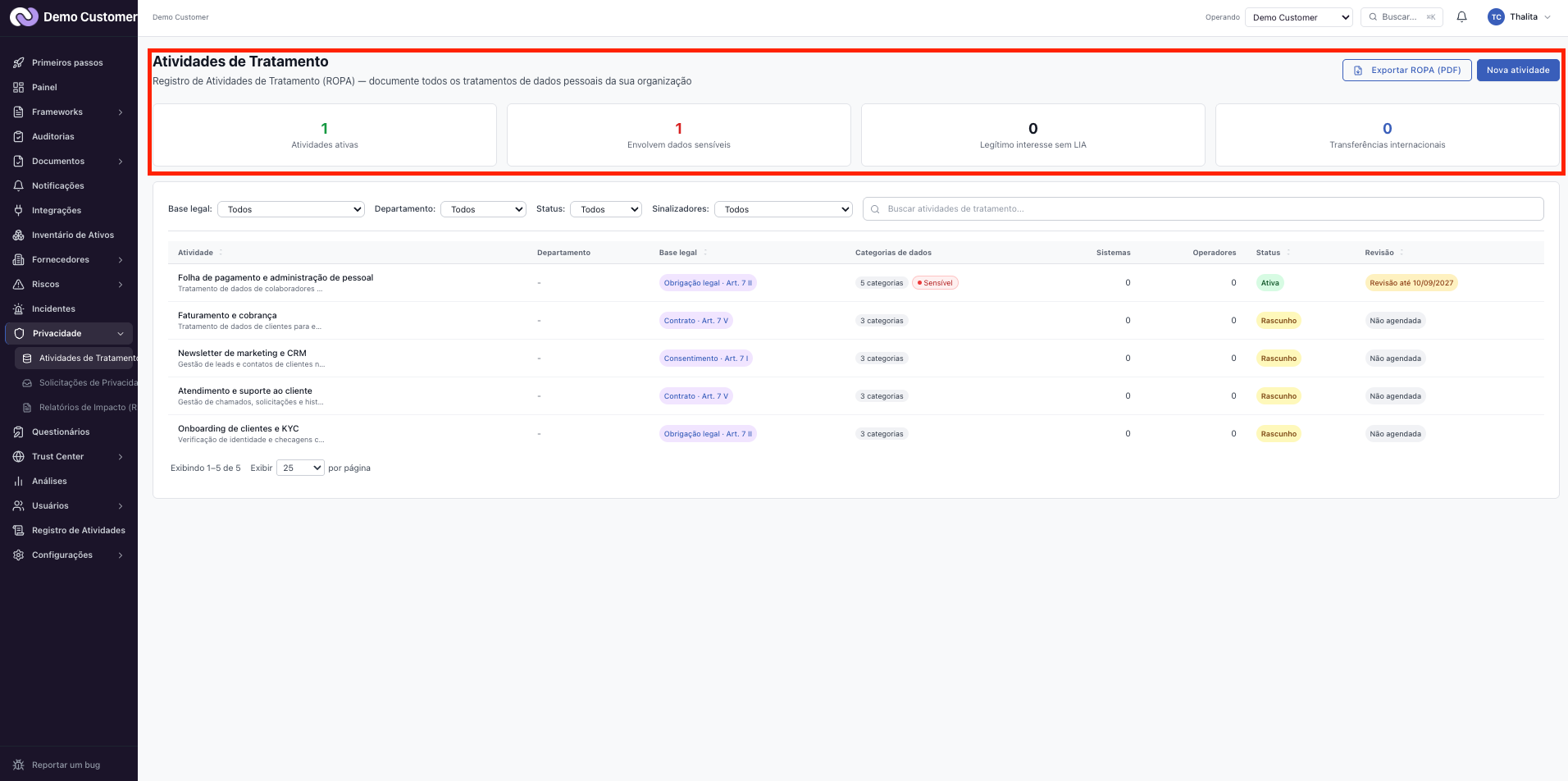Open the Base legal filter dropdown
1568x781 pixels.
[x=291, y=209]
